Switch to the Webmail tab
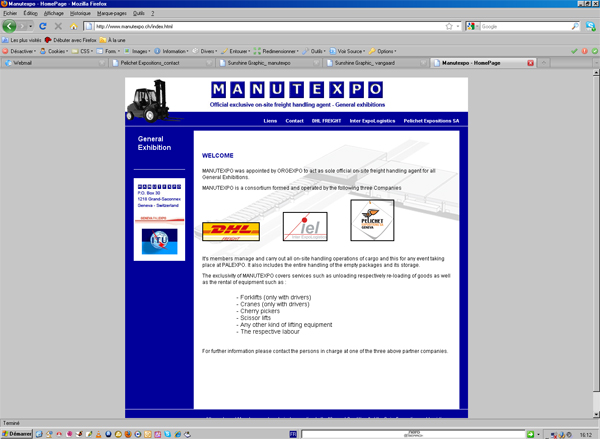The image size is (600, 439). coord(54,63)
